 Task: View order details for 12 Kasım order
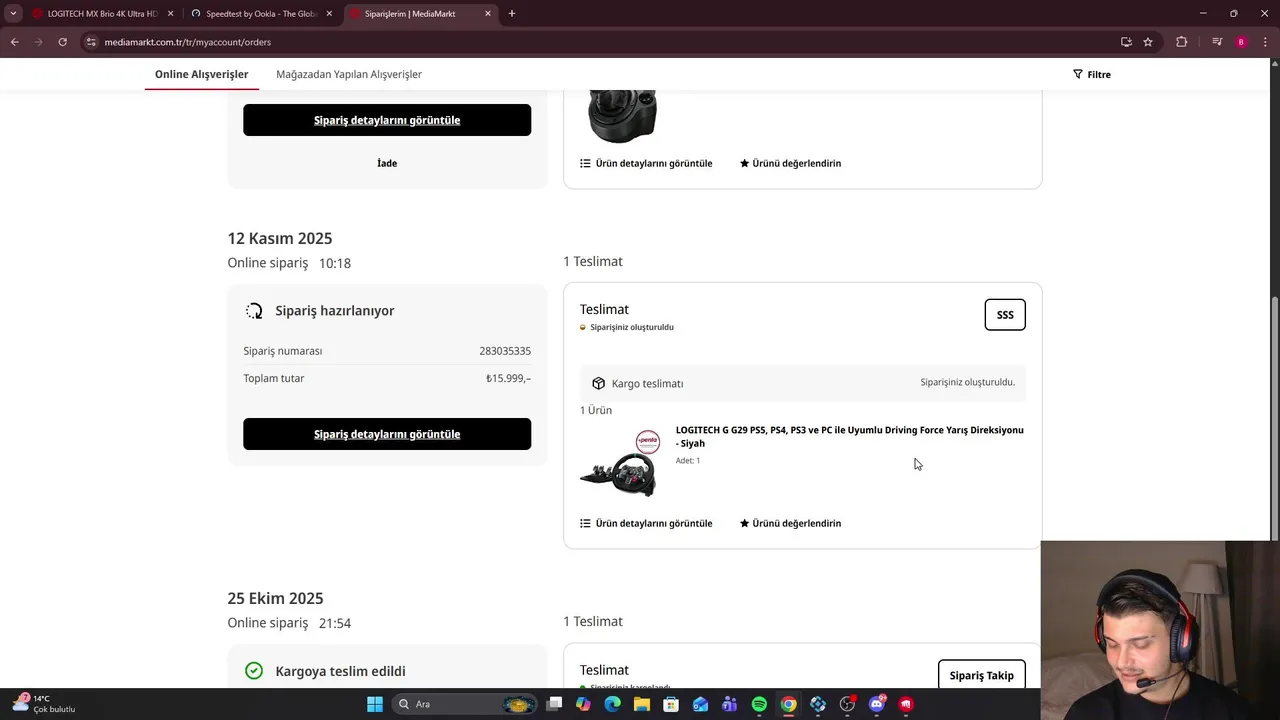tap(387, 434)
